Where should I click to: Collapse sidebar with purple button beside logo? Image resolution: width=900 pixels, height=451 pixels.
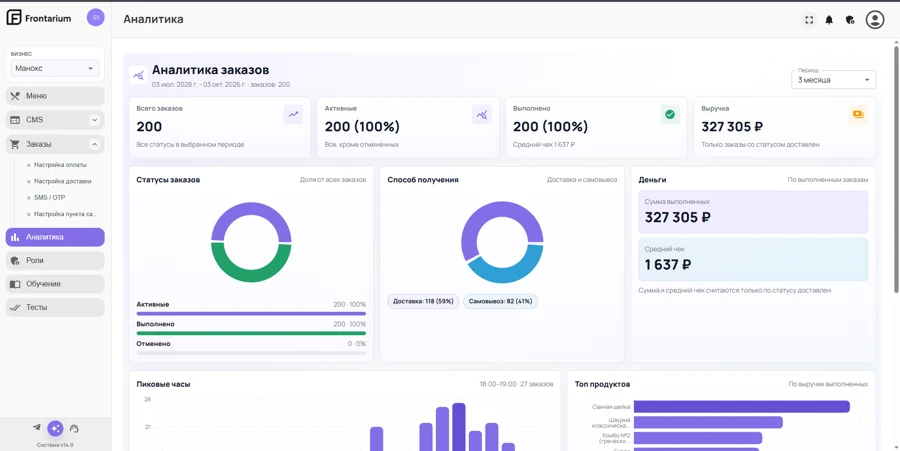click(x=96, y=18)
